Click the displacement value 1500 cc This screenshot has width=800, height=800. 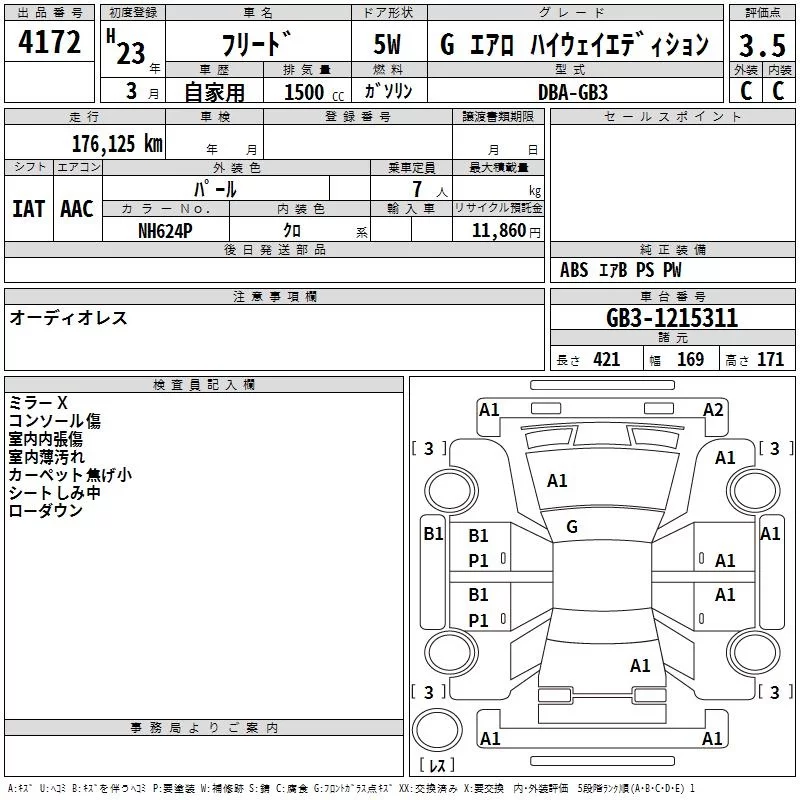313,91
